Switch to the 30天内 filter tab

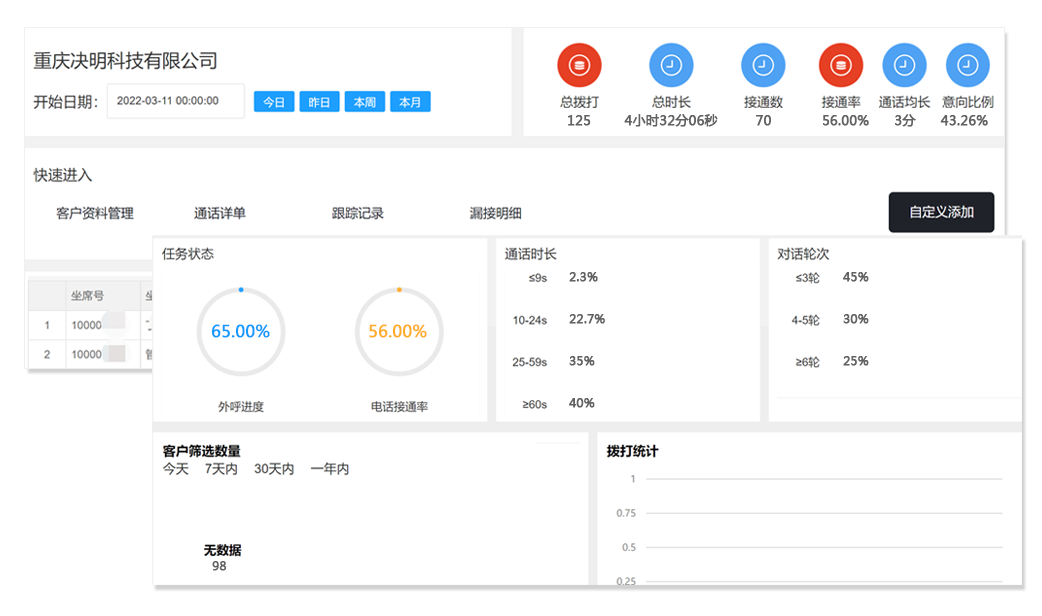[x=274, y=469]
